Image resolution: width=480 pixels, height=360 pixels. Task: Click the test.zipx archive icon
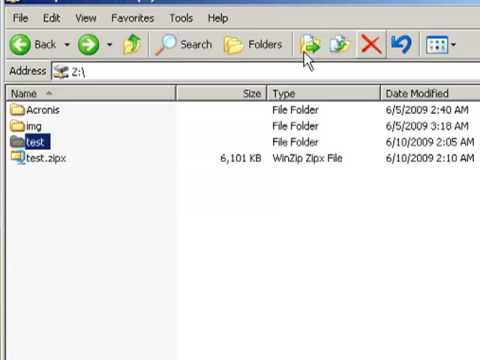[x=17, y=157]
